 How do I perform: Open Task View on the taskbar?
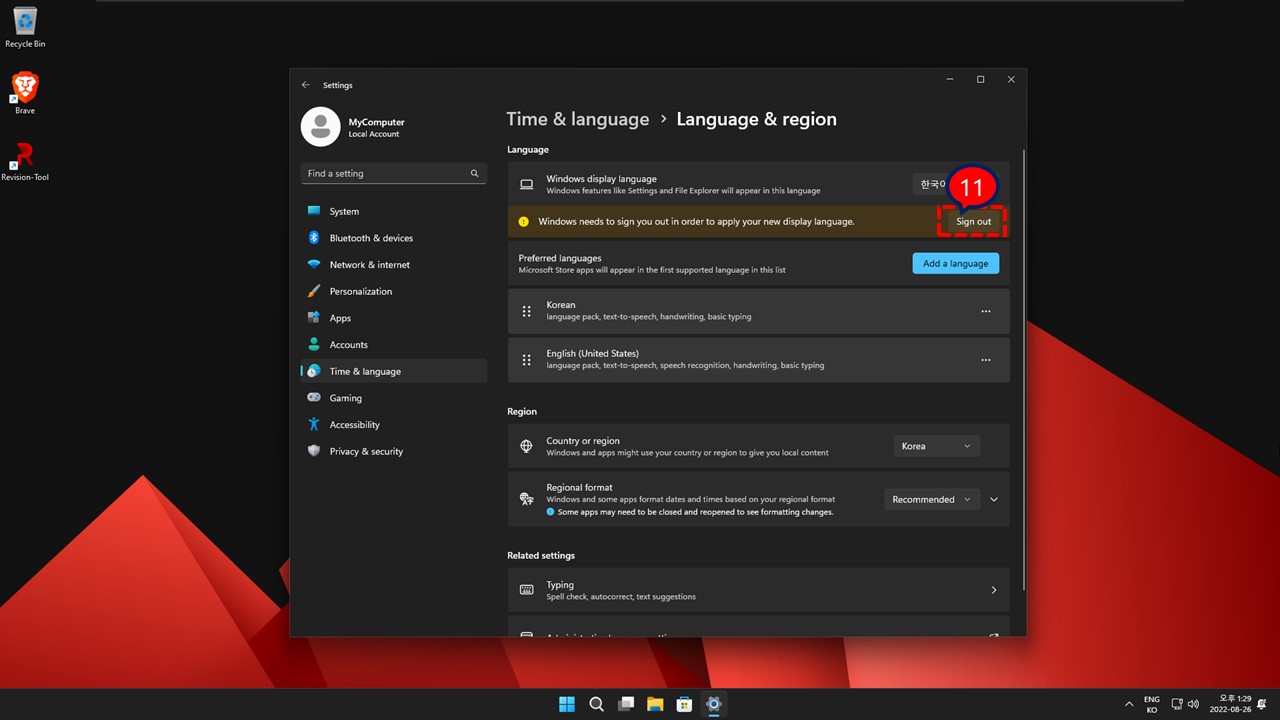(x=626, y=704)
